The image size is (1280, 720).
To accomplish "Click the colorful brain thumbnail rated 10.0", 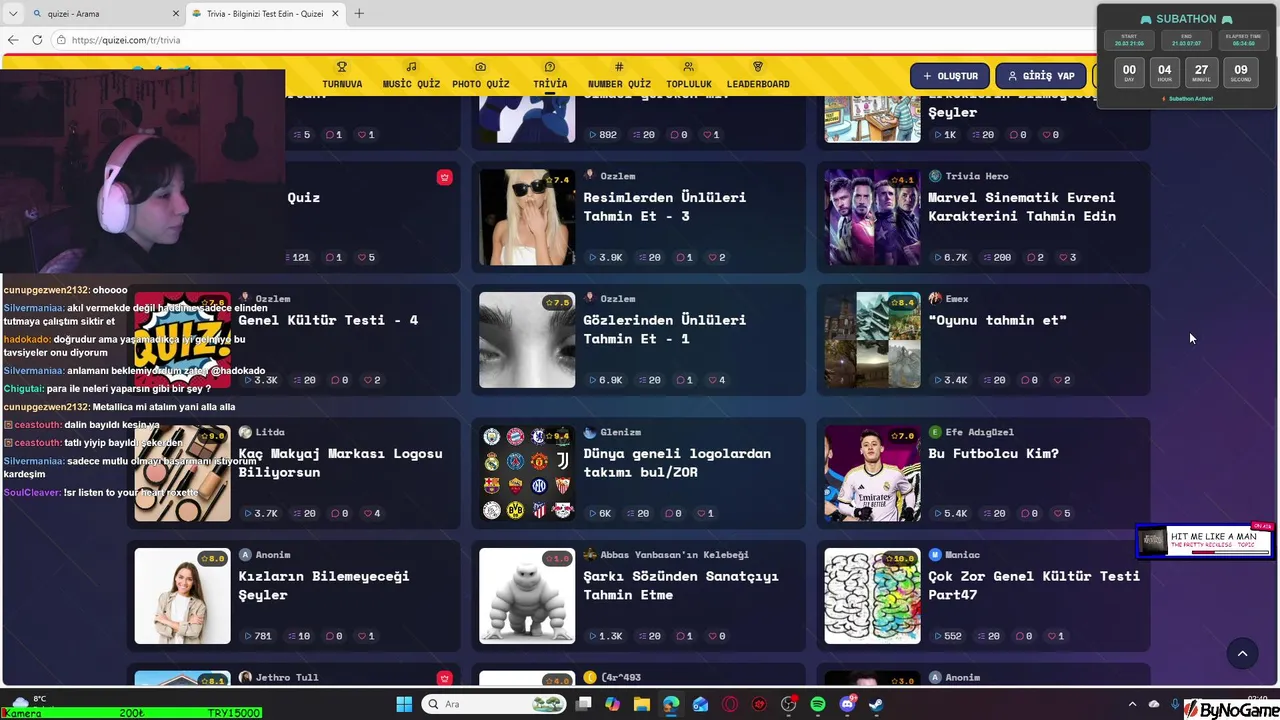I will pos(872,596).
